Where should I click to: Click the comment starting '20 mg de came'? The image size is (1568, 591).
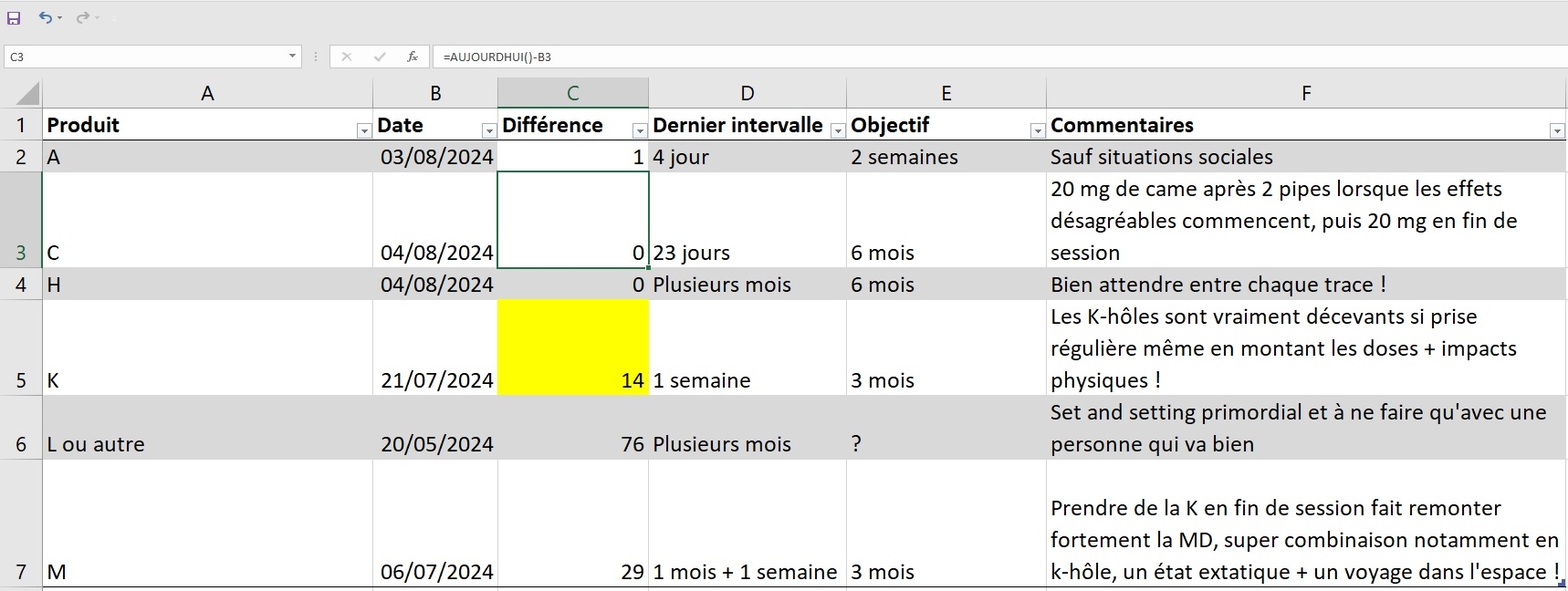1306,220
